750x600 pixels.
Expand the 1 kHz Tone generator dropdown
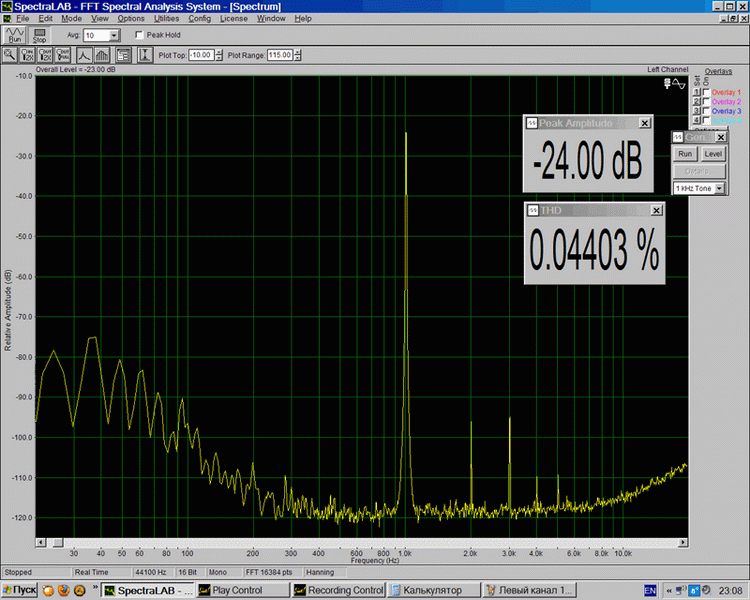(720, 188)
